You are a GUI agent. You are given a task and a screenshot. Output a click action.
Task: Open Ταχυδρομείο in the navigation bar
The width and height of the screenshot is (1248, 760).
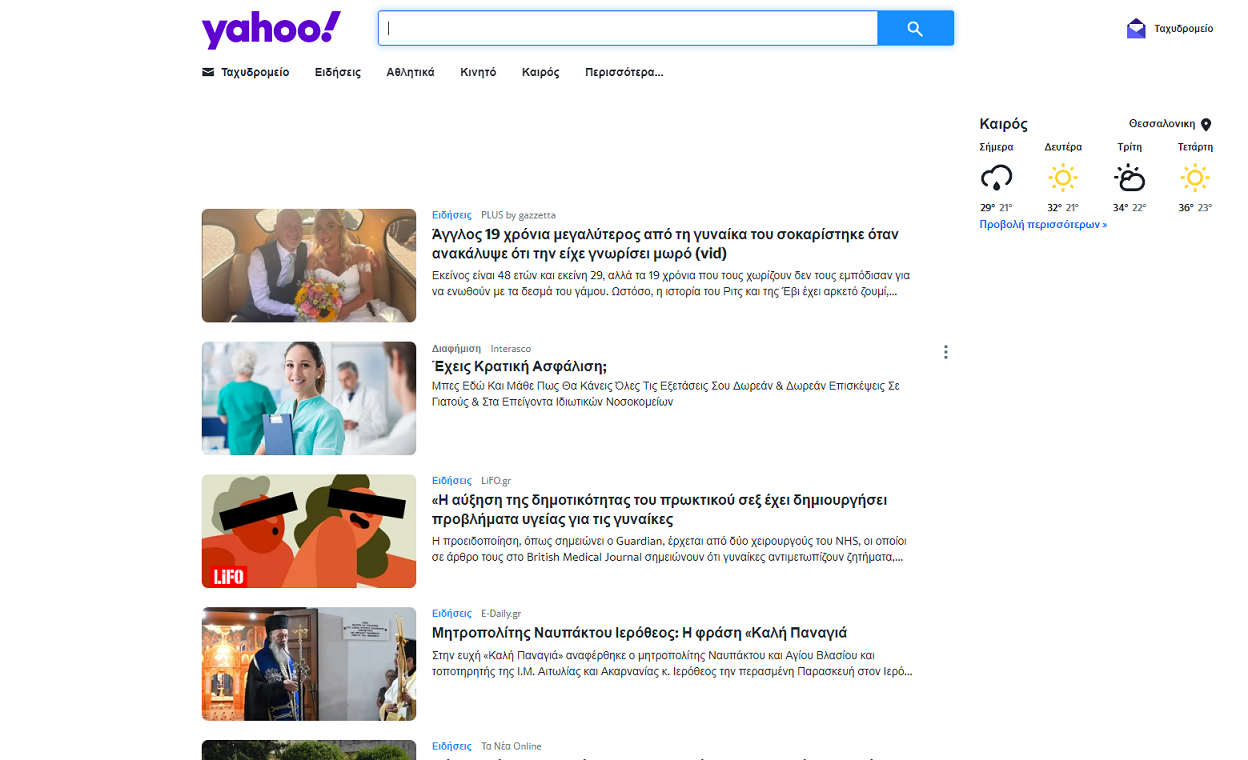tap(255, 72)
